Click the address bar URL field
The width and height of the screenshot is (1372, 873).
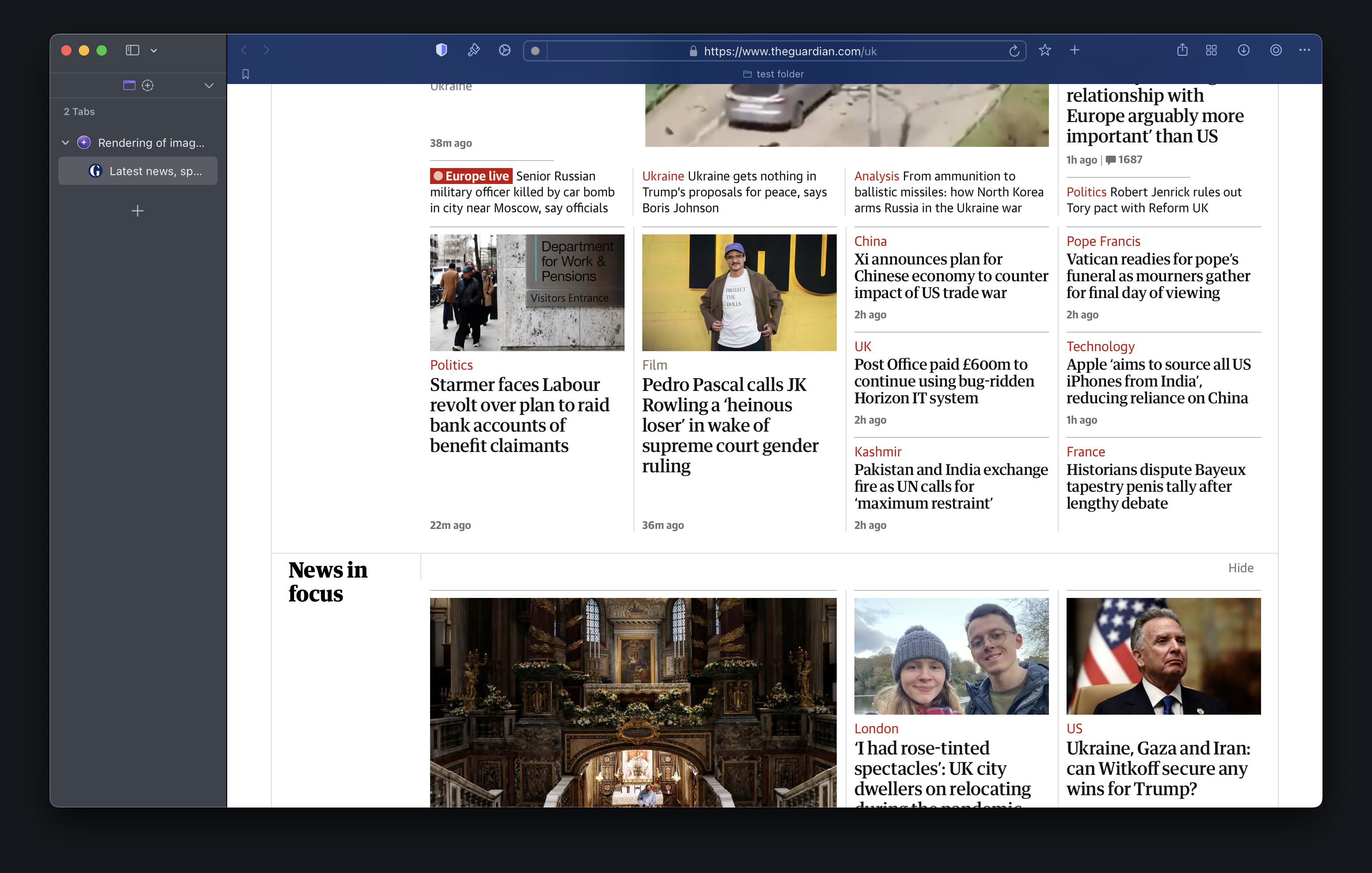coord(789,51)
